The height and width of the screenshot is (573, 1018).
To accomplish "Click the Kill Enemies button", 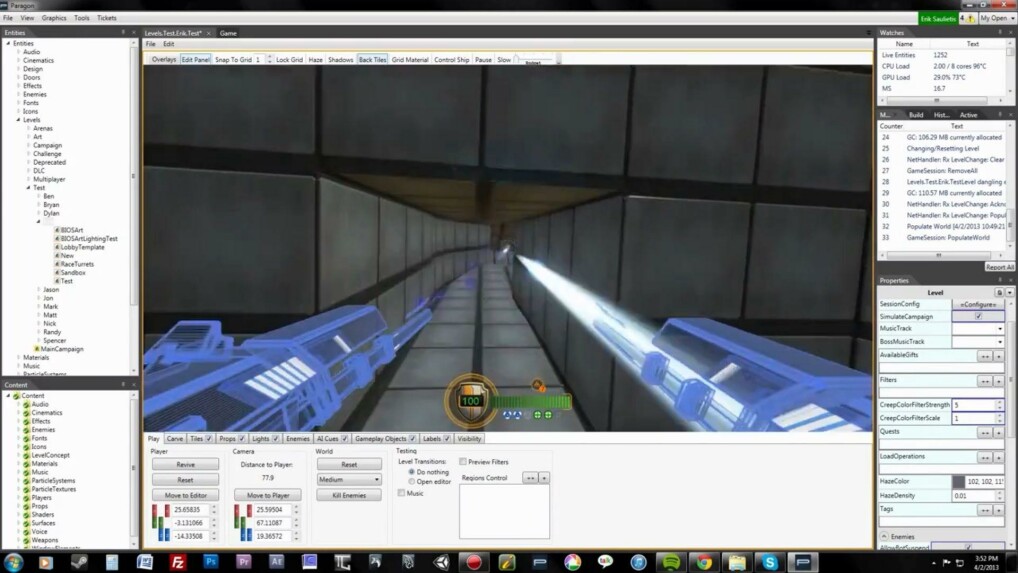I will [348, 495].
